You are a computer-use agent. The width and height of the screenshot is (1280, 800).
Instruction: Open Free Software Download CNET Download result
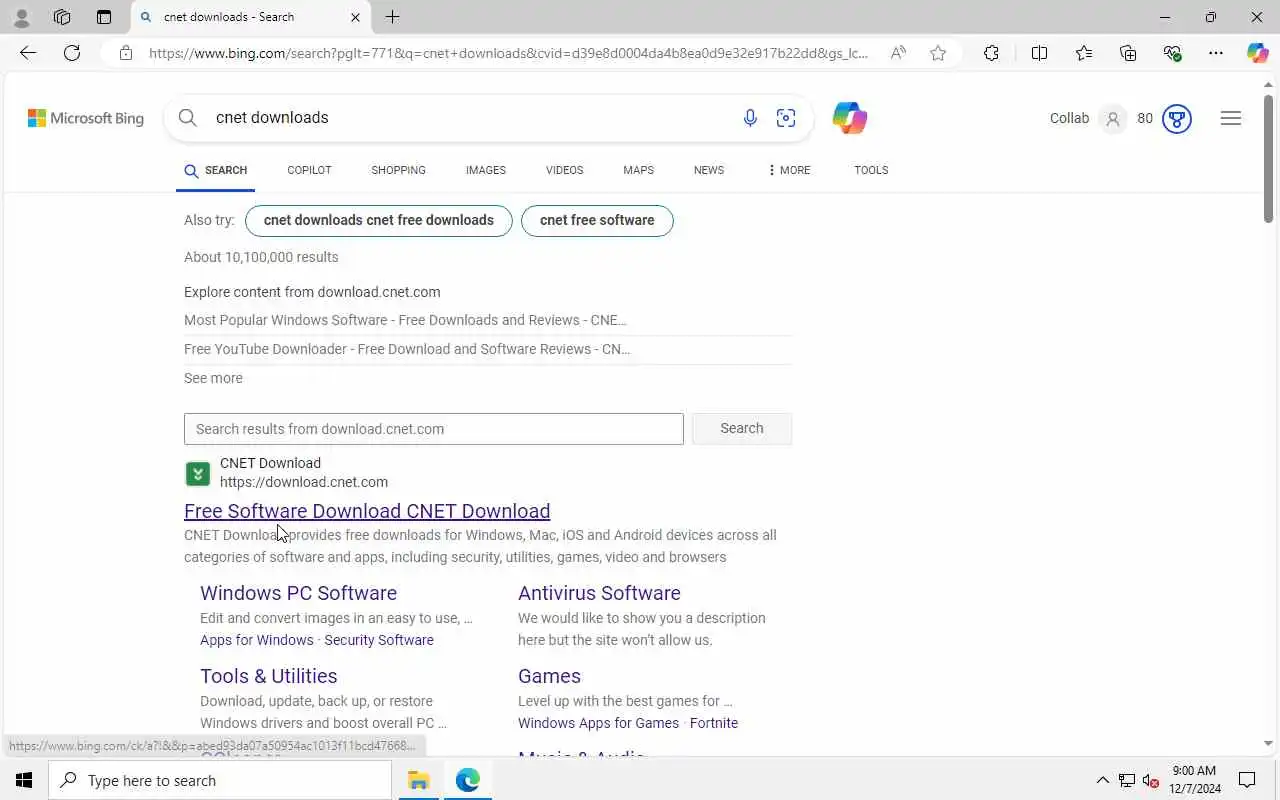[367, 511]
